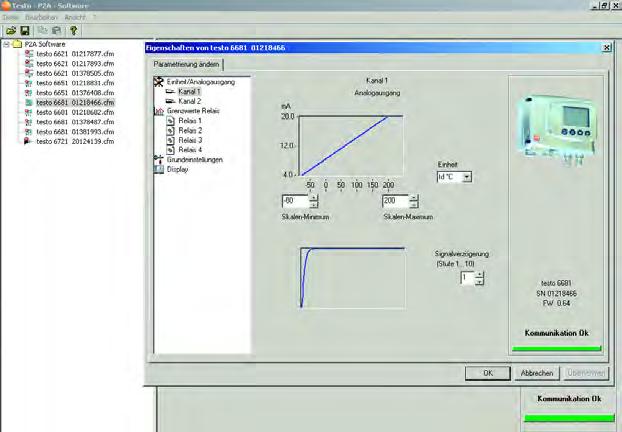Open the Einheit unit dropdown

tap(467, 177)
